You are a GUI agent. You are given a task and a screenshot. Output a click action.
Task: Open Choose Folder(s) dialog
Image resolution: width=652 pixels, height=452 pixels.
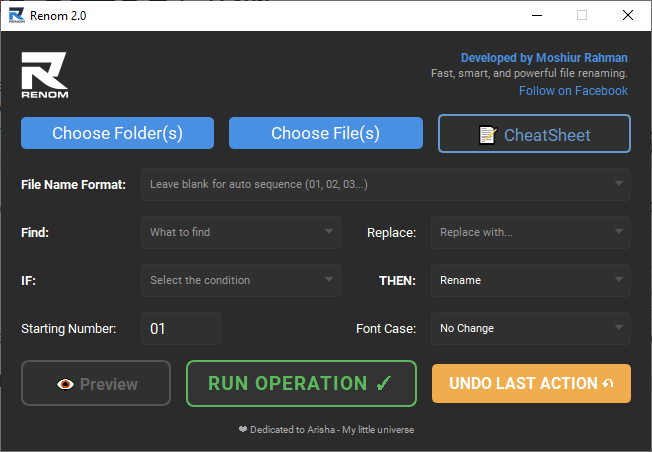point(117,133)
